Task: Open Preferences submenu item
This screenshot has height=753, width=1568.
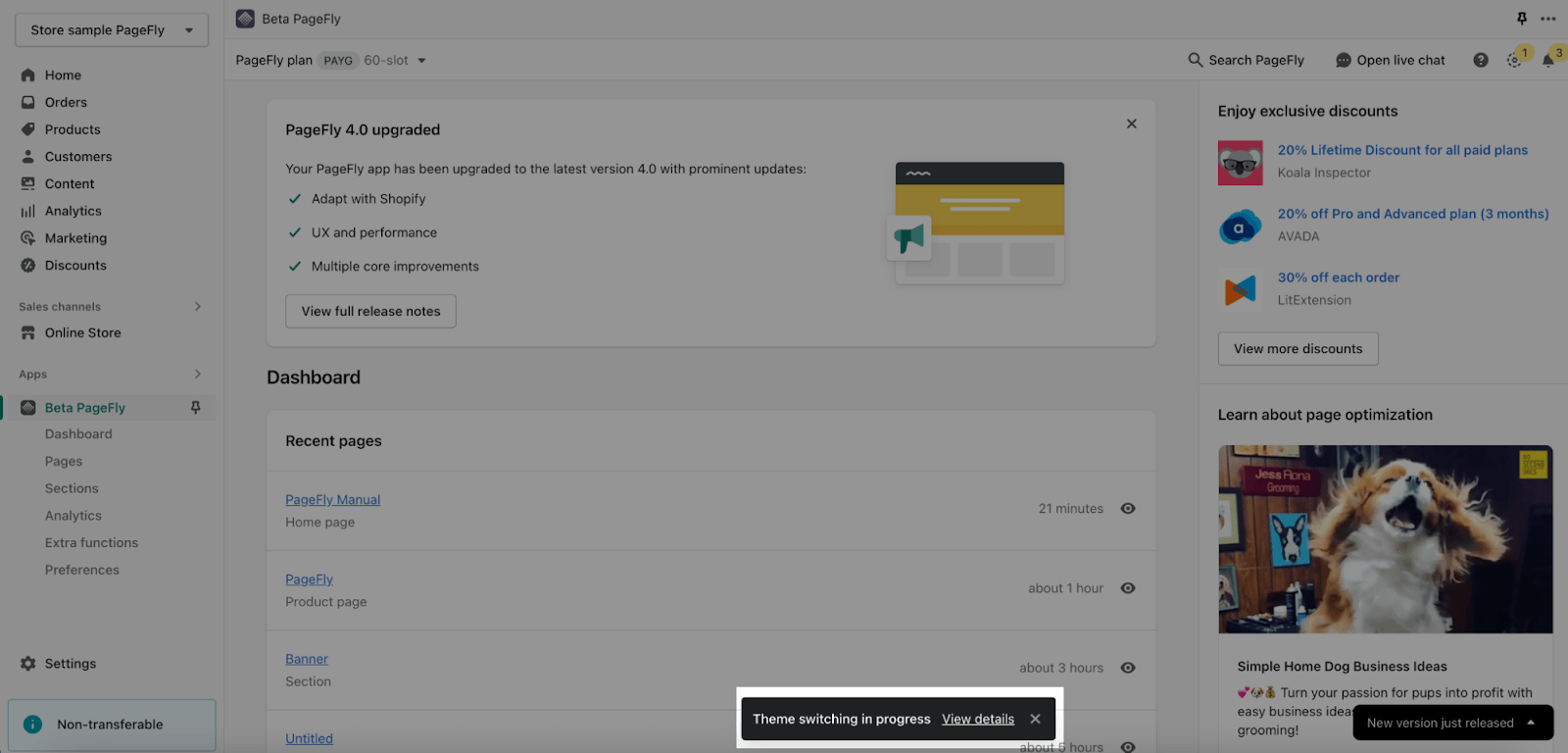Action: 82,571
